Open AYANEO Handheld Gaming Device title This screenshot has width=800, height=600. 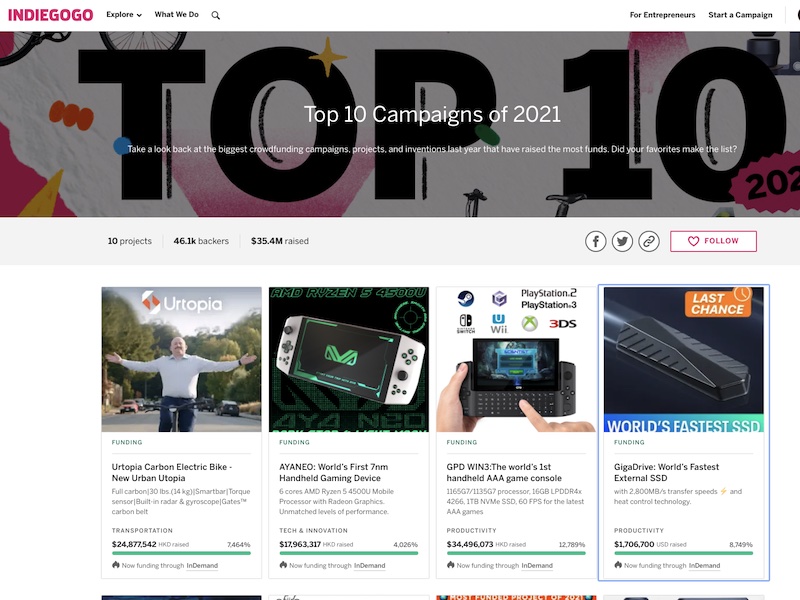(334, 472)
